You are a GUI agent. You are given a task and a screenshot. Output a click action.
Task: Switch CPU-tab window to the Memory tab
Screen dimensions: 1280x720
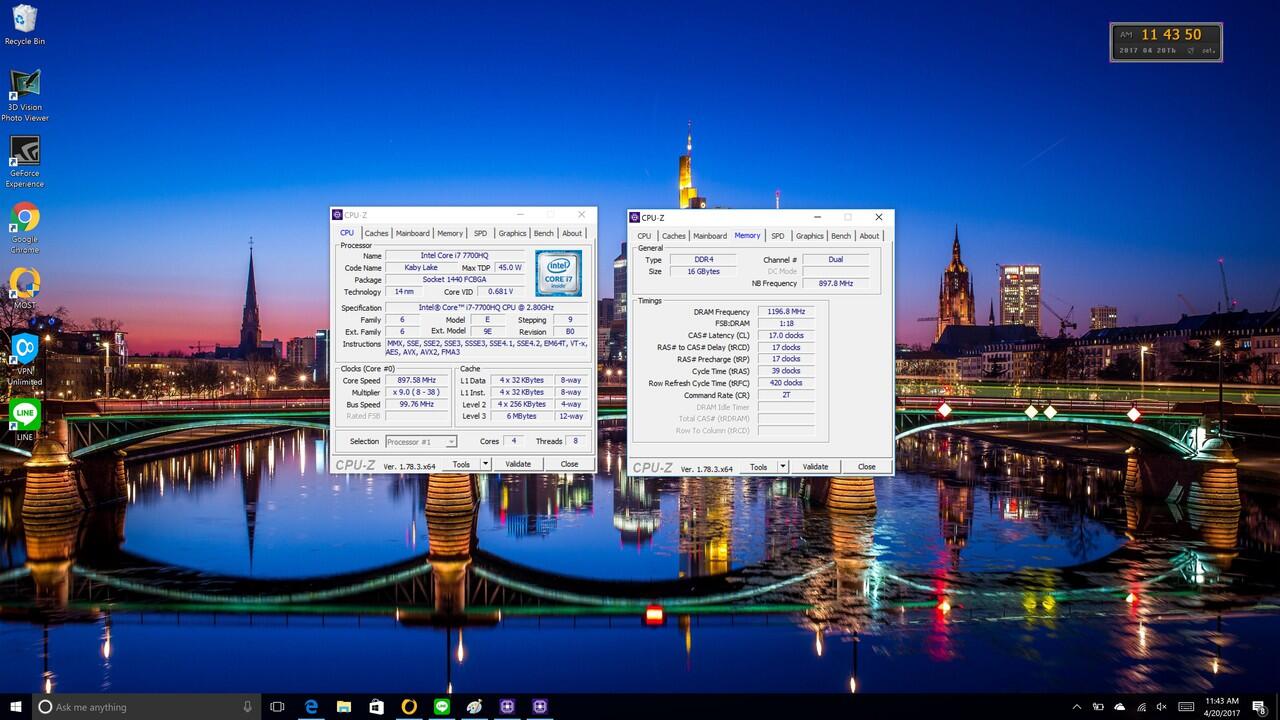click(x=450, y=233)
